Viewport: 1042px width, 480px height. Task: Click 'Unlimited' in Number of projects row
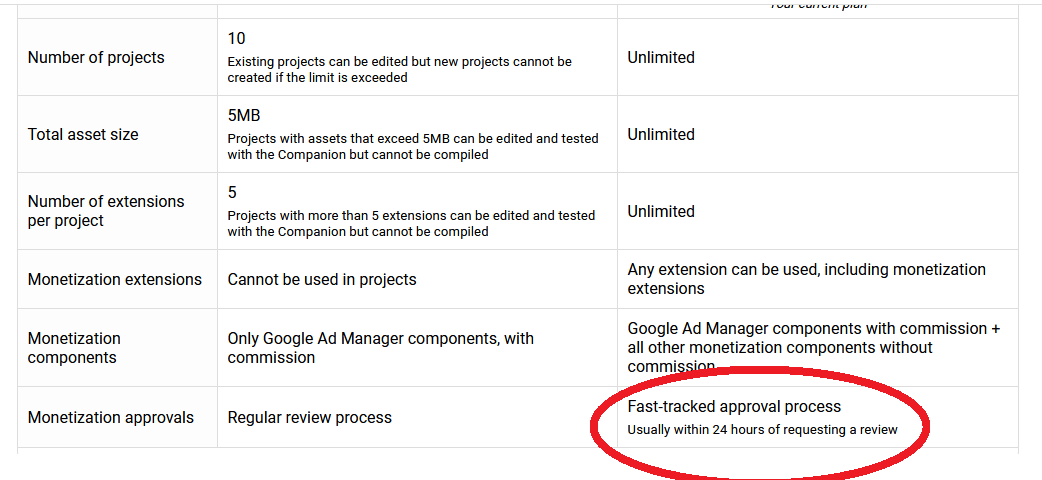click(x=661, y=58)
